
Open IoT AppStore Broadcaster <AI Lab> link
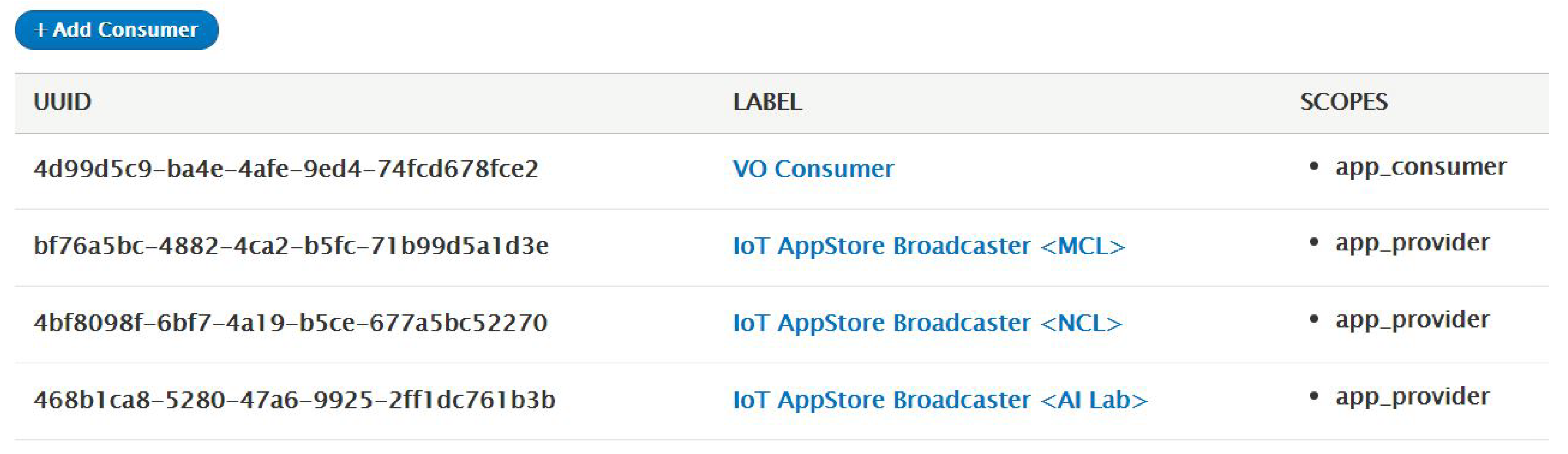pos(939,401)
